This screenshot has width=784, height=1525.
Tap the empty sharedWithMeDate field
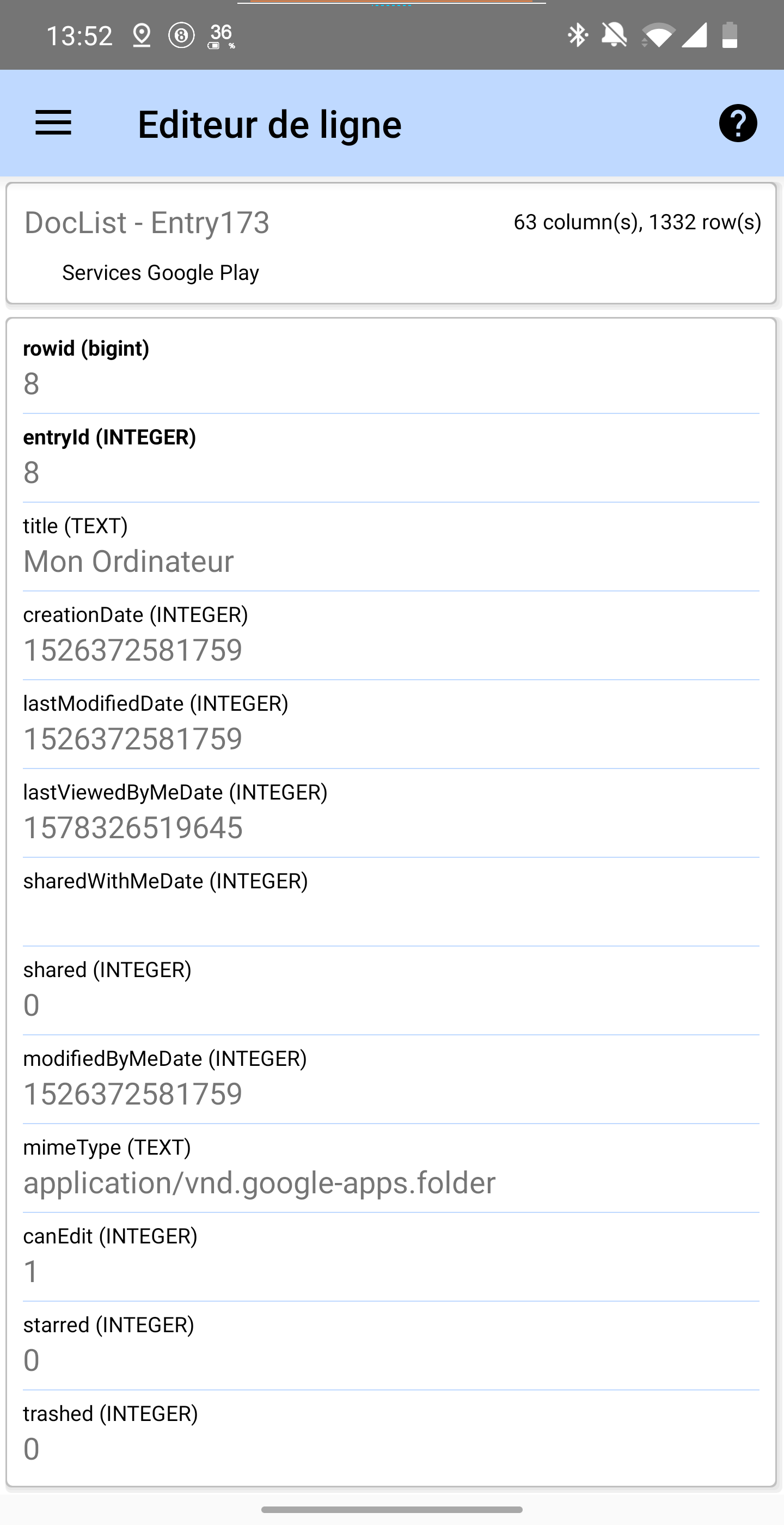(390, 917)
